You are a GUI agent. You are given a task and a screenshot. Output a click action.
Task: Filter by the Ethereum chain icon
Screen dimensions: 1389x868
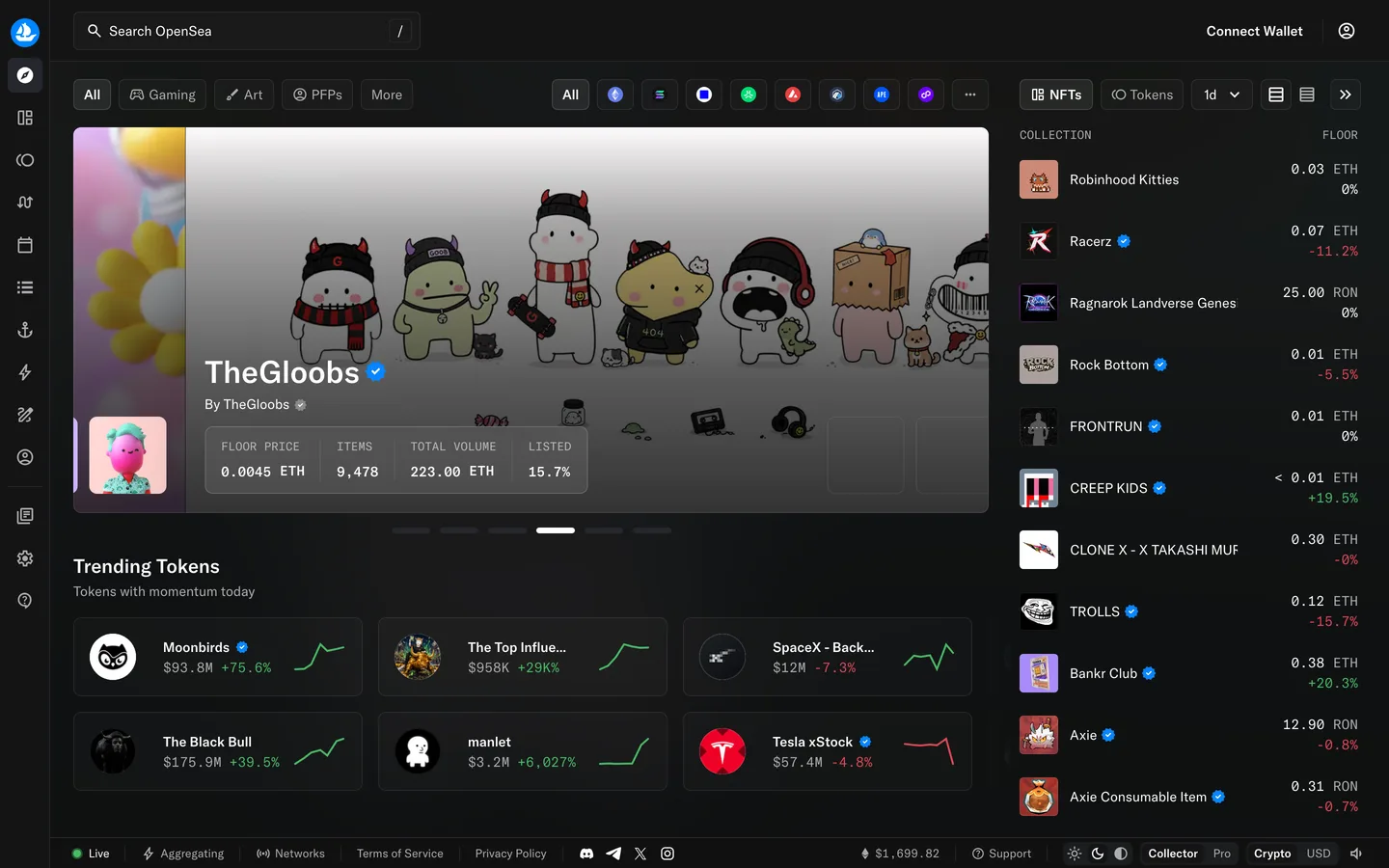click(x=615, y=95)
